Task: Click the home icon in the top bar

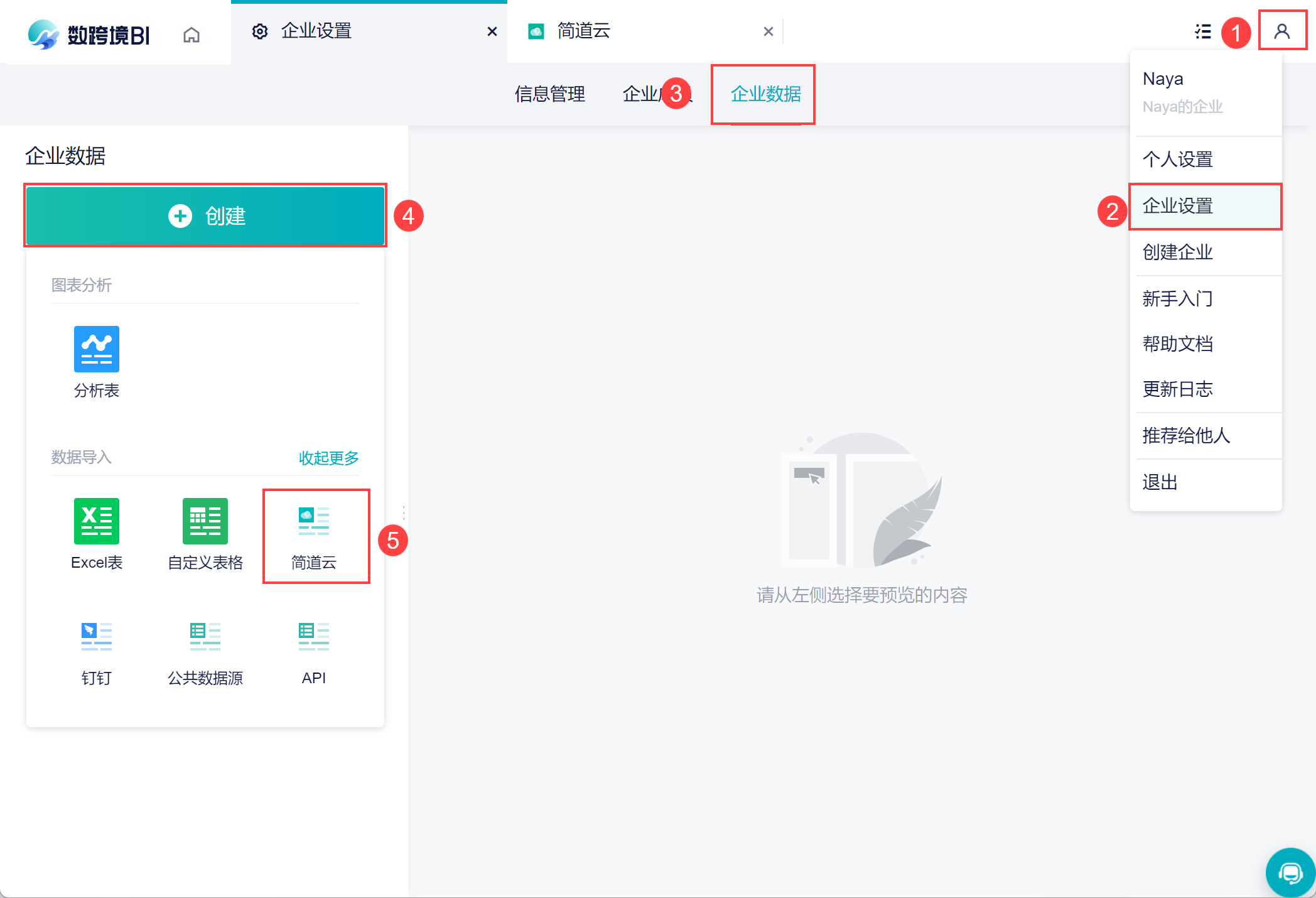Action: (191, 35)
